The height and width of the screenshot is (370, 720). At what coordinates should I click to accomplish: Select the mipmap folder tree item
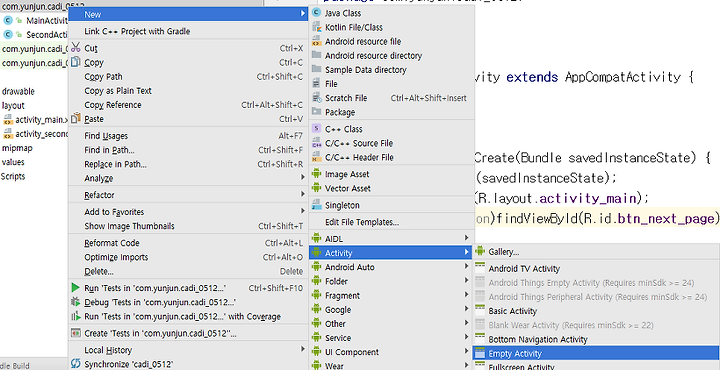pyautogui.click(x=17, y=148)
